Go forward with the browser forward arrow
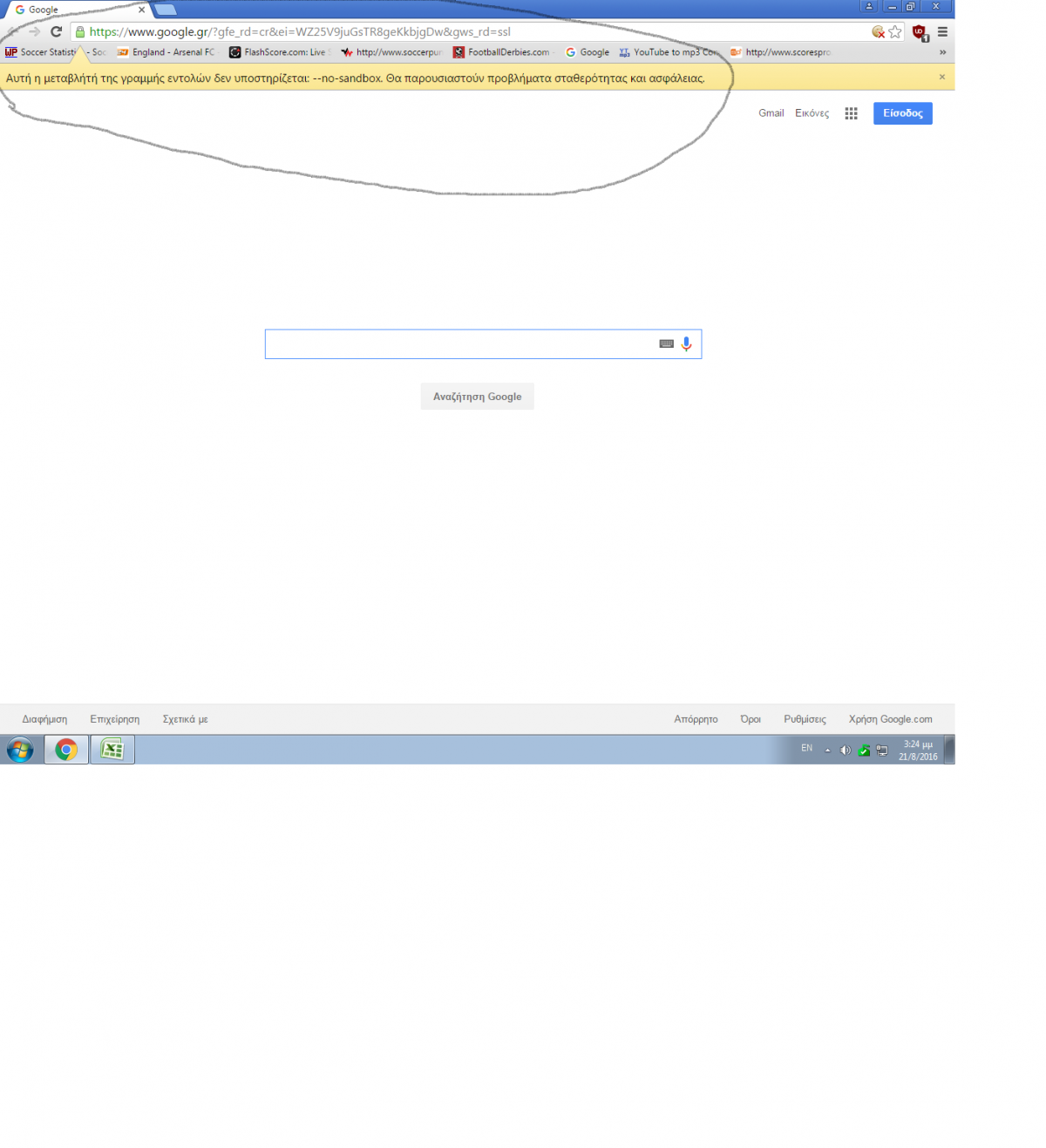The height and width of the screenshot is (1148, 1046). coord(34,31)
